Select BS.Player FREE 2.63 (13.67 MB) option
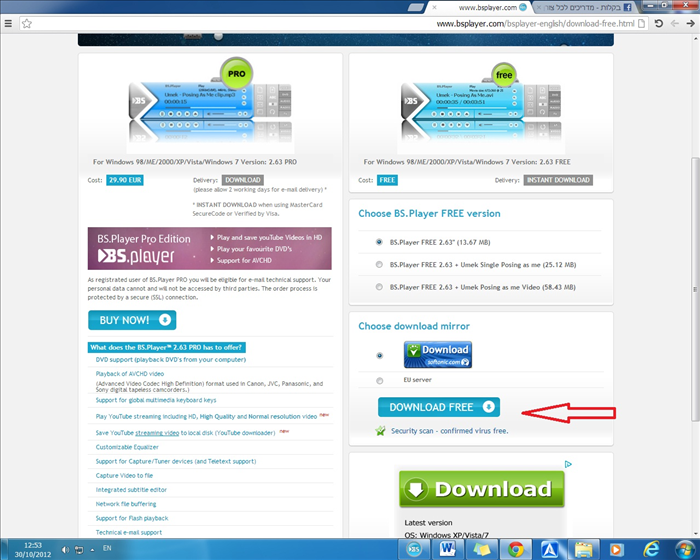 click(379, 242)
